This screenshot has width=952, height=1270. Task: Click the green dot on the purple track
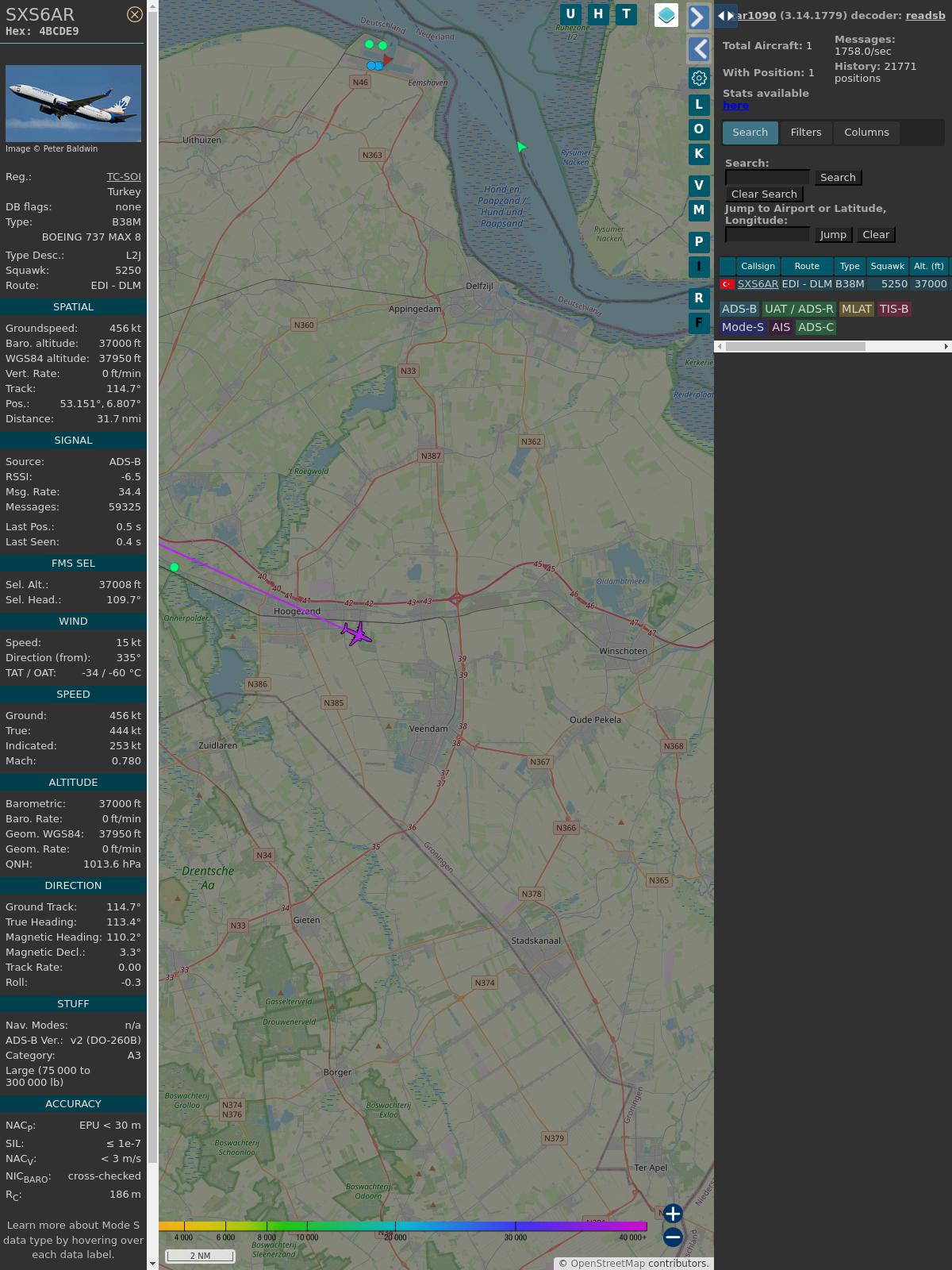click(x=175, y=567)
